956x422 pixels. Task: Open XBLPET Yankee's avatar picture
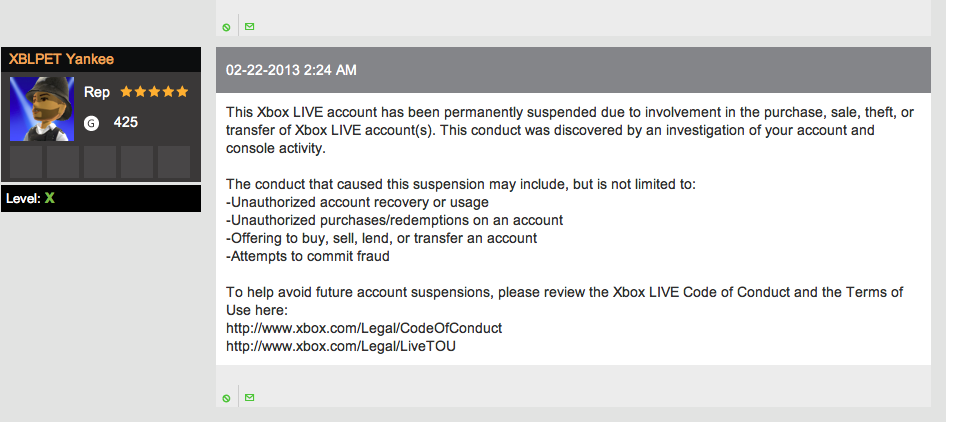point(41,110)
